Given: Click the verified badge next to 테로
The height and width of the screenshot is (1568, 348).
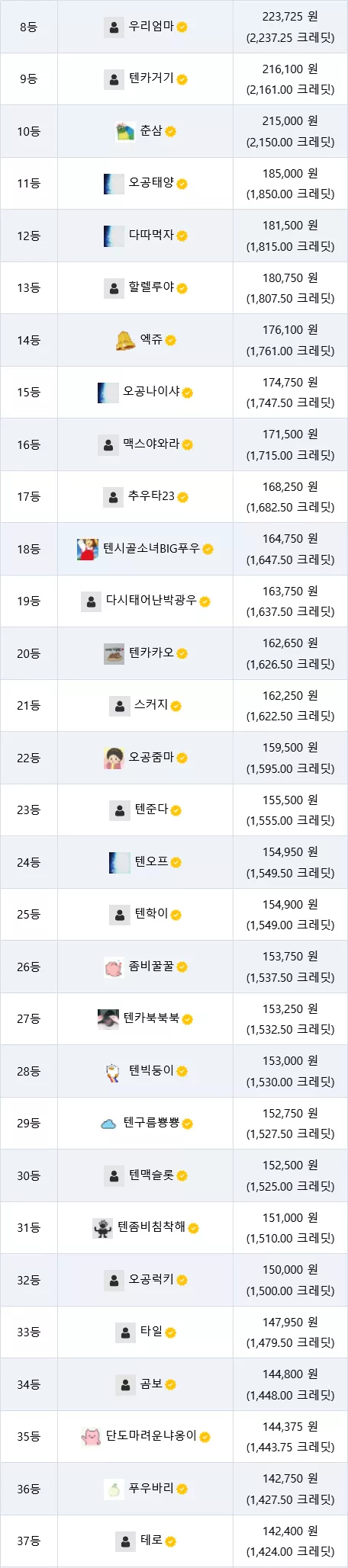Looking at the screenshot, I should [x=170, y=1541].
